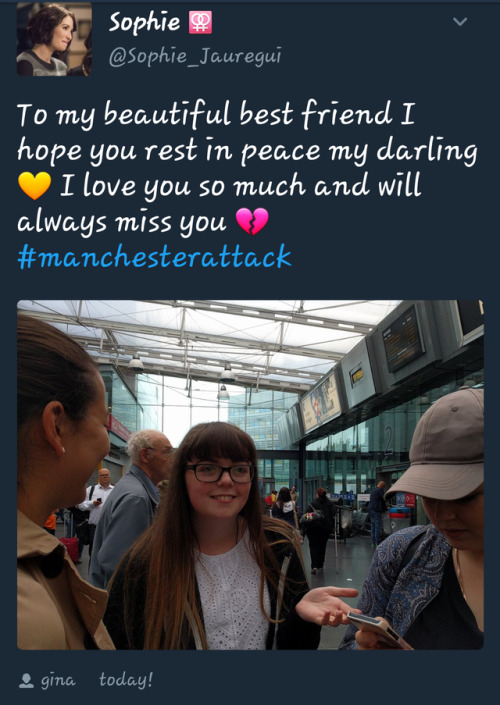The image size is (500, 705).
Task: Click the advertisement billboard in the photo
Action: click(x=321, y=401)
